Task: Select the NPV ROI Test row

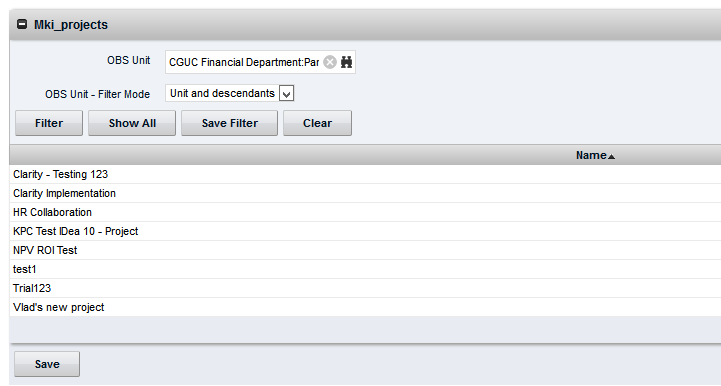Action: tap(365, 250)
